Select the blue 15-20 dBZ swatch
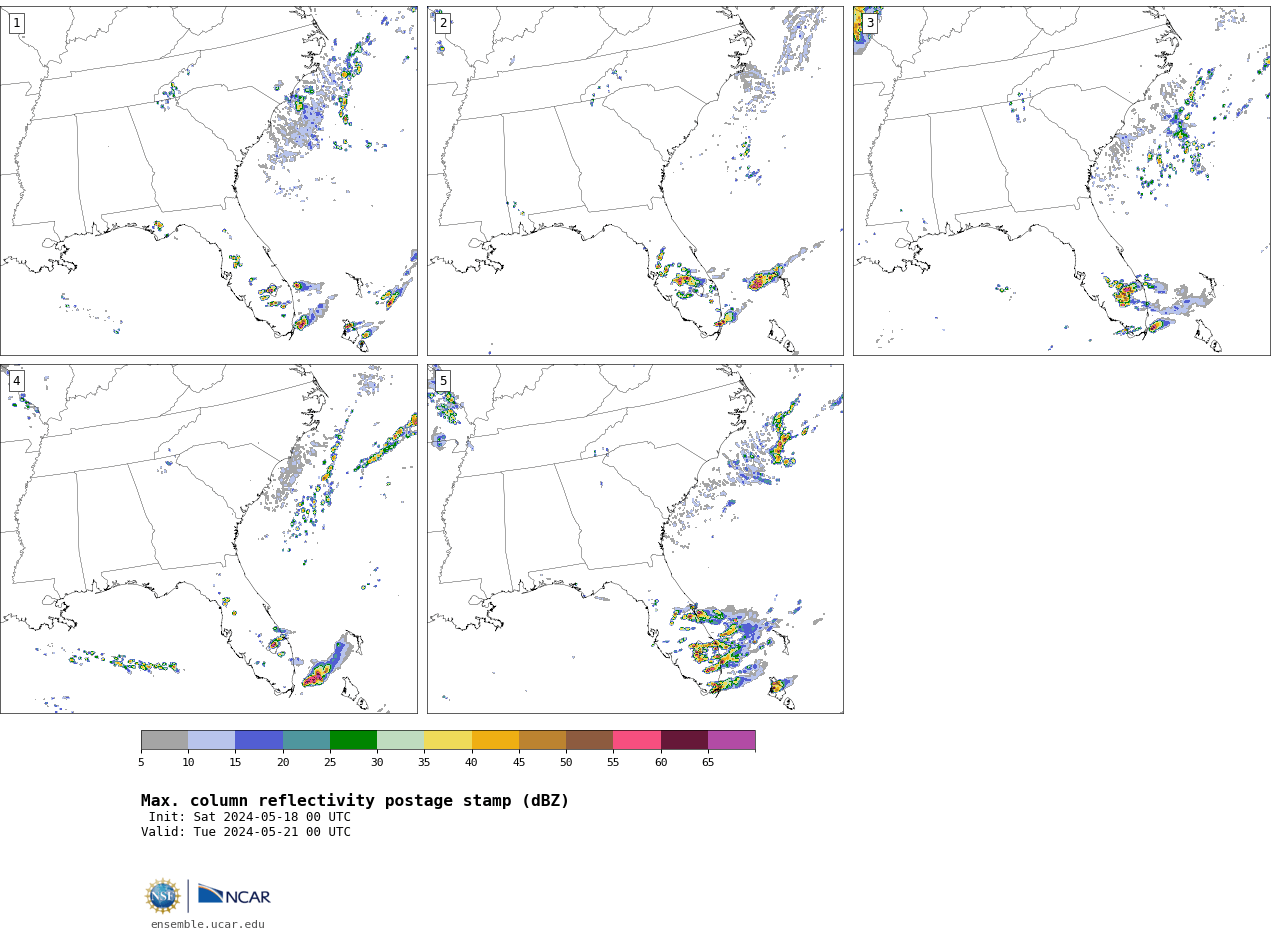This screenshot has height=936, width=1280. click(259, 740)
